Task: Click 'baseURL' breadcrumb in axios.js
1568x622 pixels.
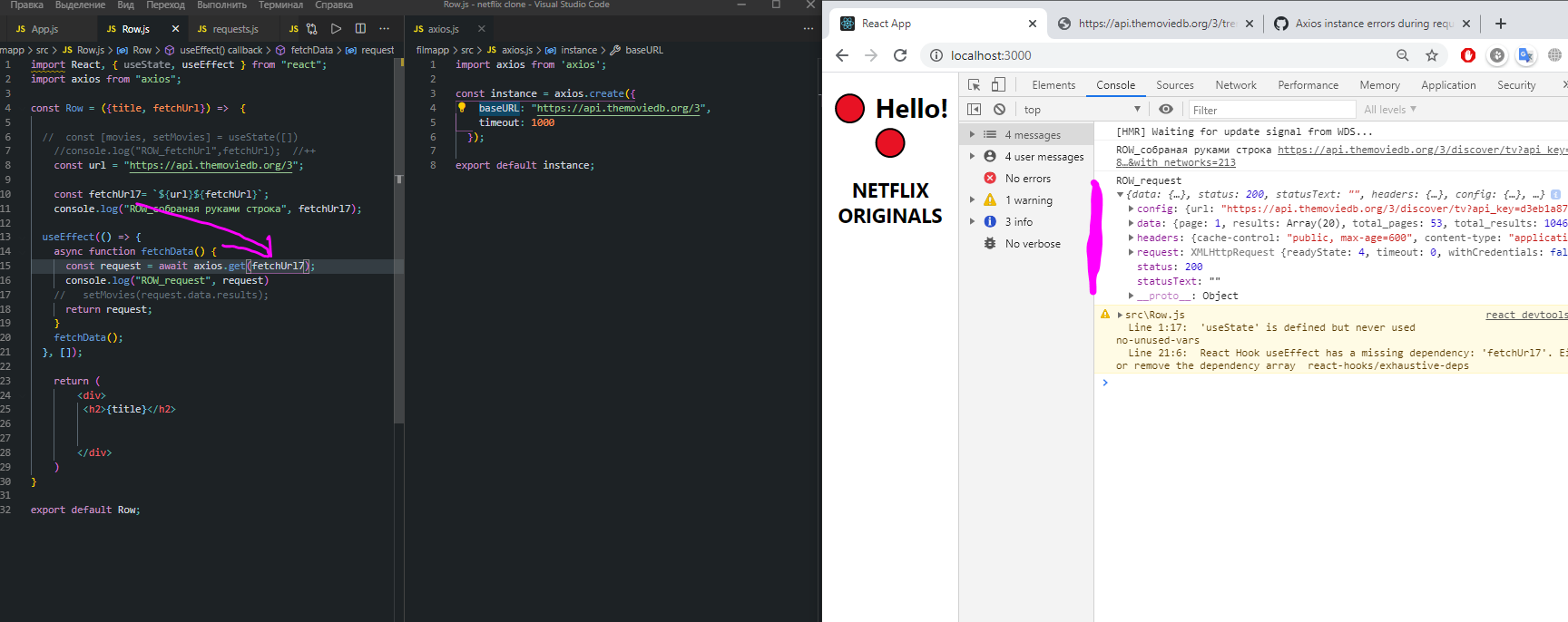Action: 644,50
